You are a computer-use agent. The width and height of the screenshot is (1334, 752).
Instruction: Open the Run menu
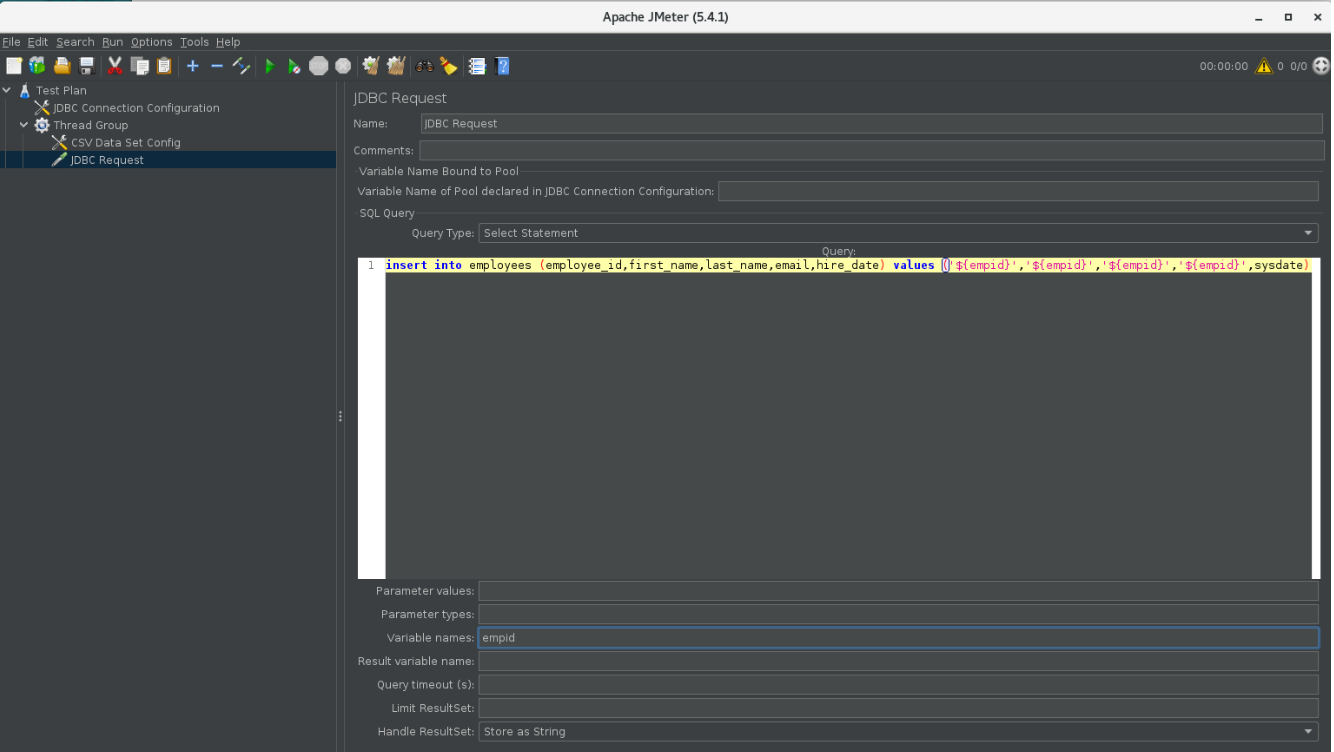click(112, 42)
